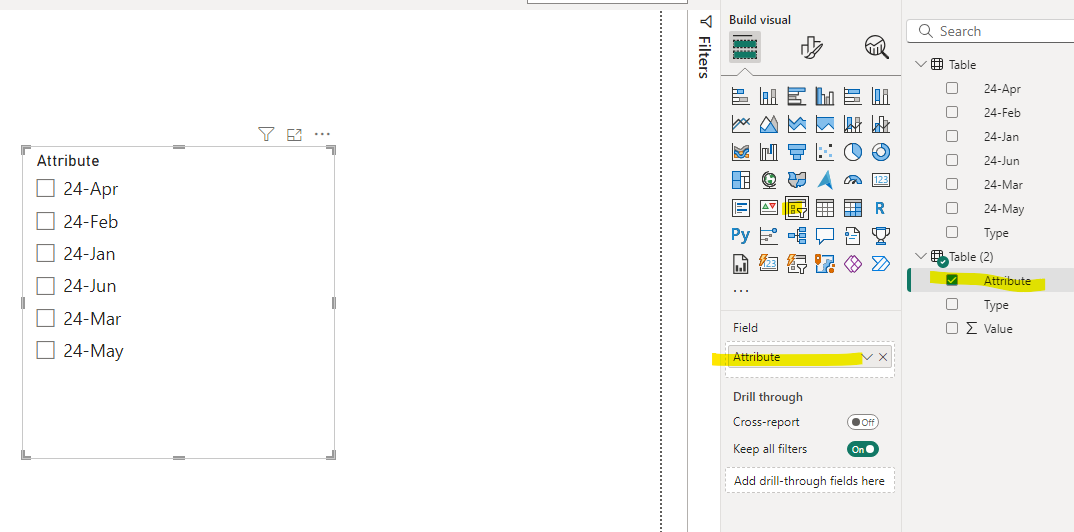Select the Clustered column chart visual
The image size is (1074, 532).
pyautogui.click(x=825, y=97)
